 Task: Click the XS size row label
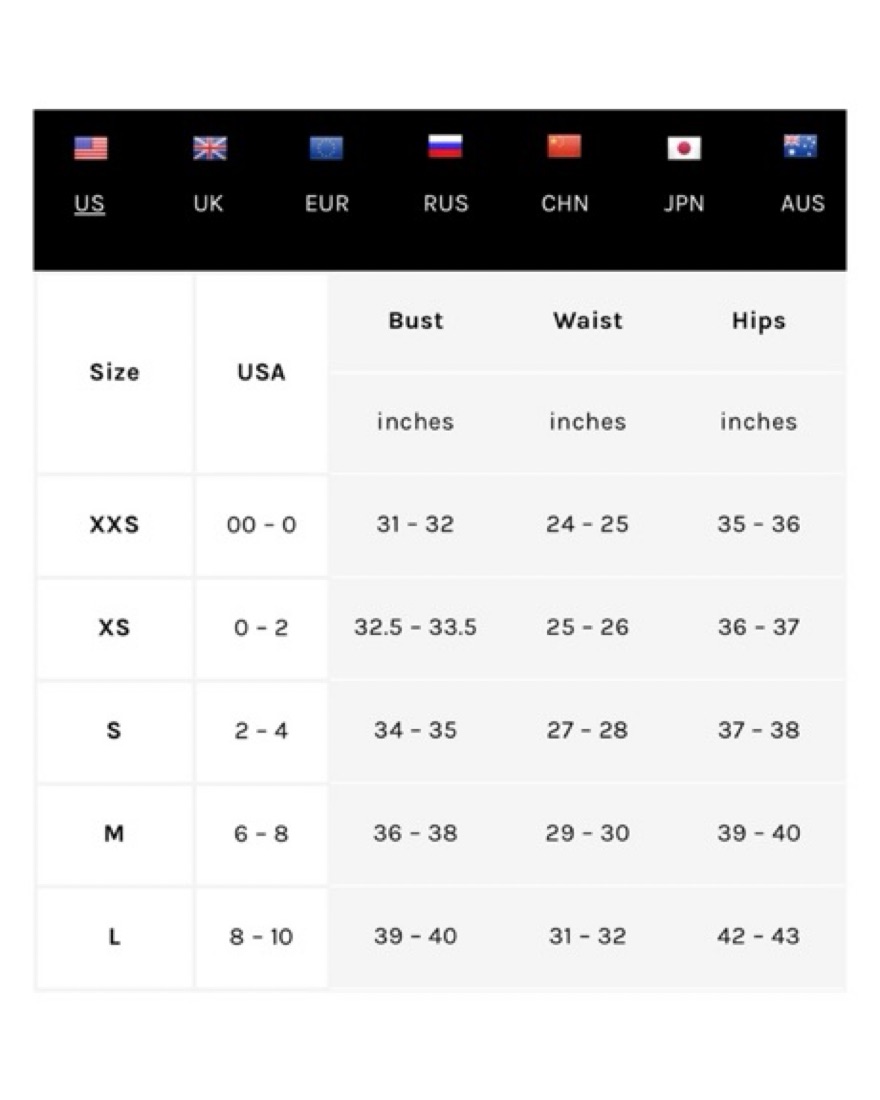tap(114, 628)
